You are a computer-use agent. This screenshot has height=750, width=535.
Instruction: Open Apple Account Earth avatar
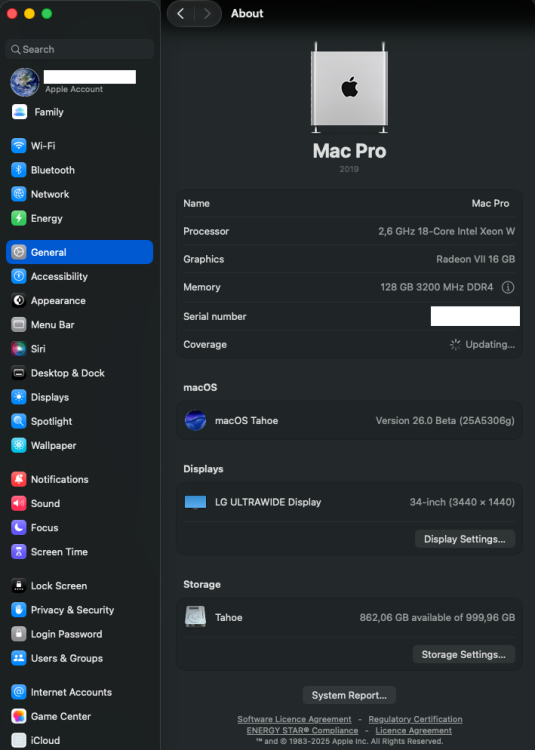25,82
